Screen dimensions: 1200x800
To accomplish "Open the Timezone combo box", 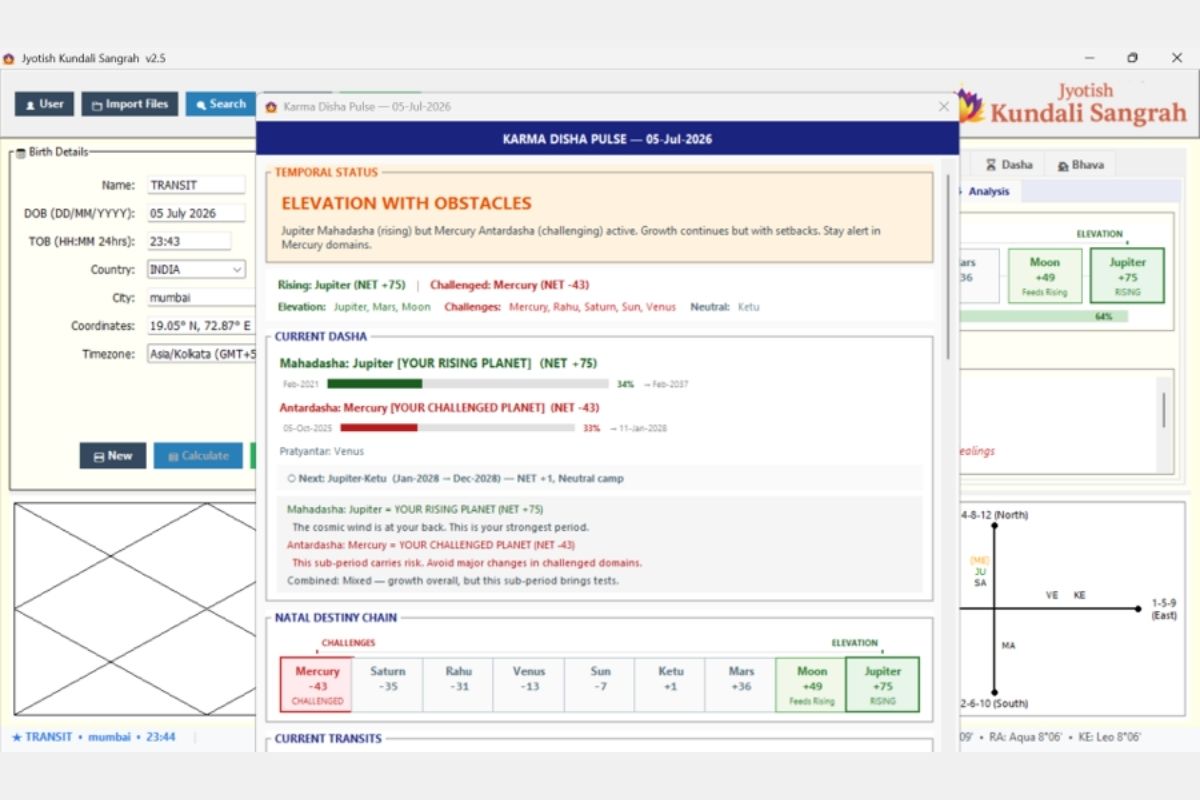I will click(x=202, y=354).
